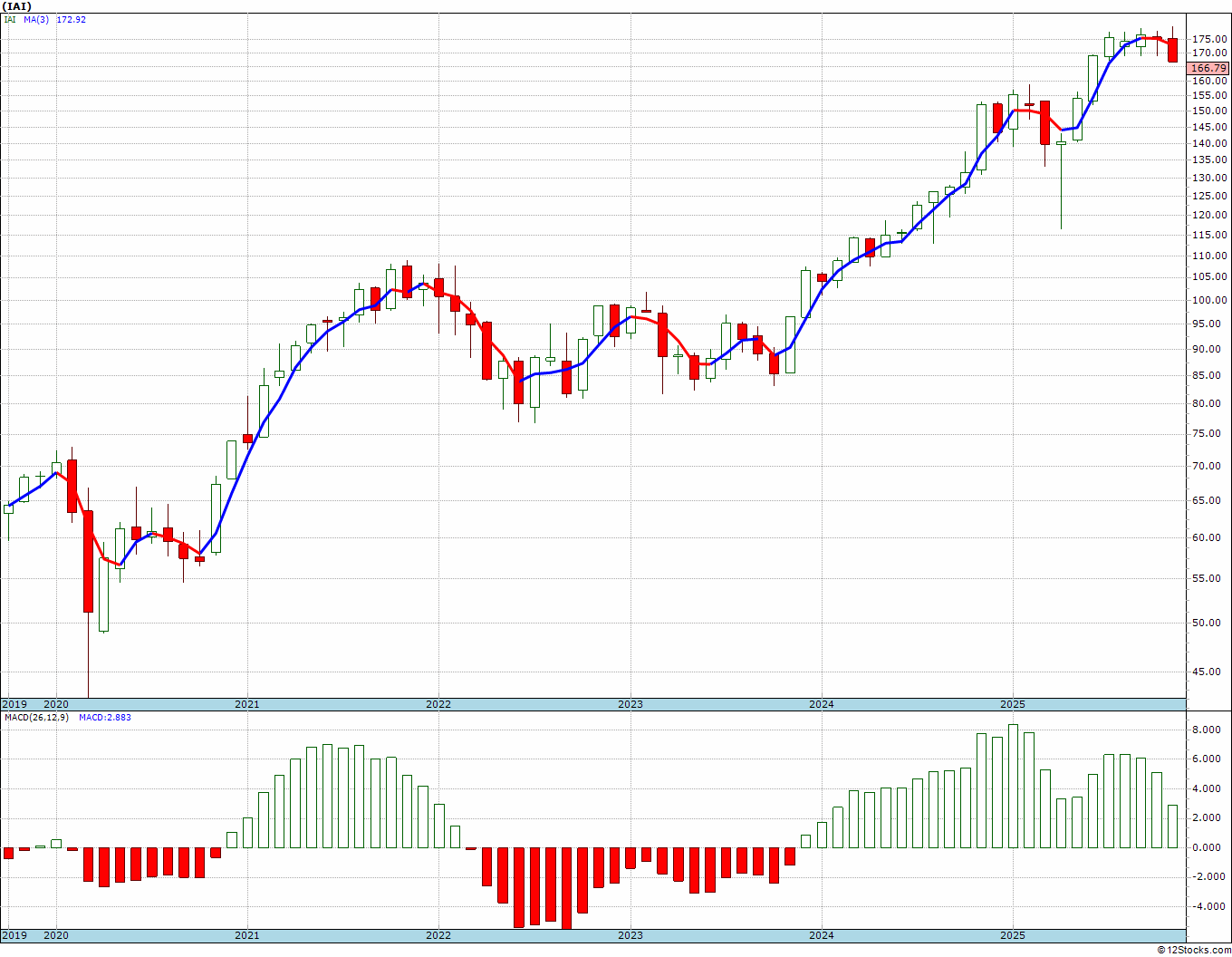1232x957 pixels.
Task: Select the 145.00 price axis label
Action: pos(1209,127)
